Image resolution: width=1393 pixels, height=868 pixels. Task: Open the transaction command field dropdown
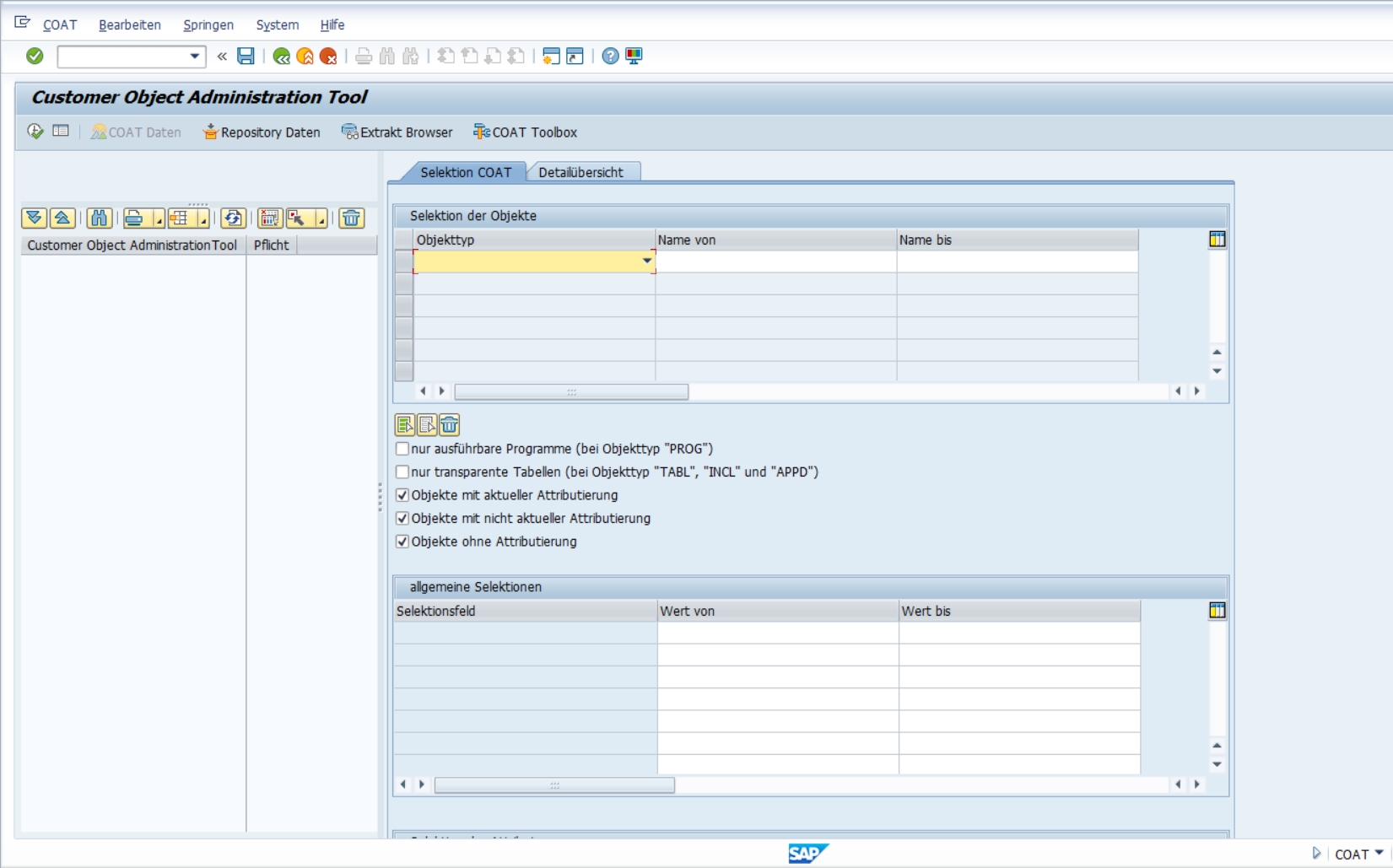(195, 57)
